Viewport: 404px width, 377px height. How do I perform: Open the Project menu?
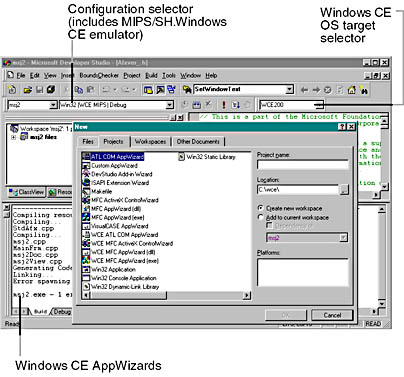132,76
